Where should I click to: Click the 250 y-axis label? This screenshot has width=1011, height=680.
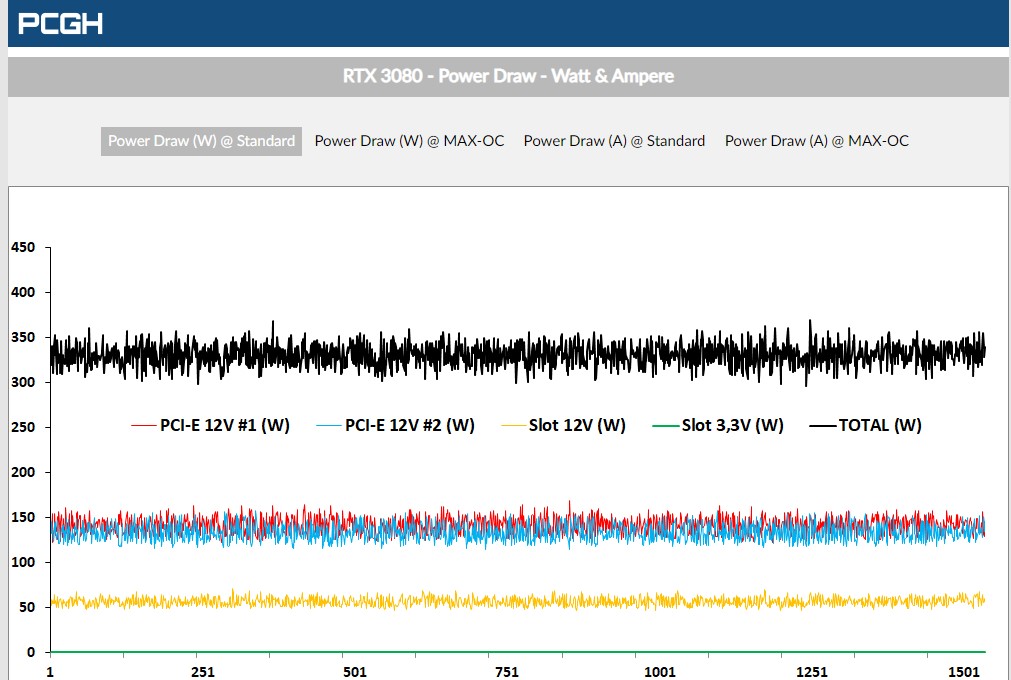coord(23,427)
